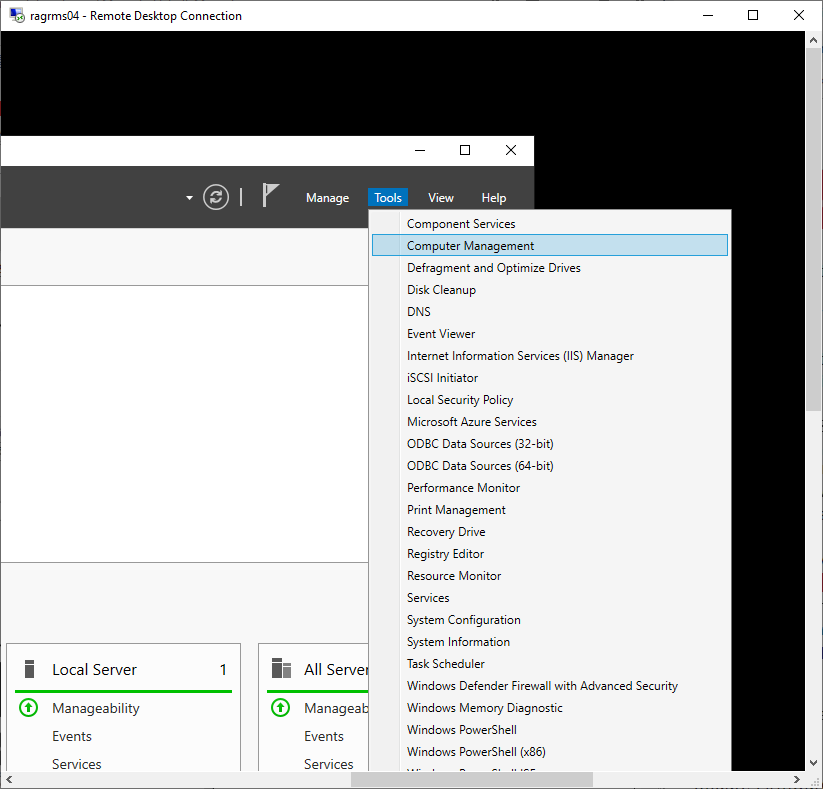Screen dimensions: 823x789
Task: Open Event Viewer
Action: click(x=550, y=334)
